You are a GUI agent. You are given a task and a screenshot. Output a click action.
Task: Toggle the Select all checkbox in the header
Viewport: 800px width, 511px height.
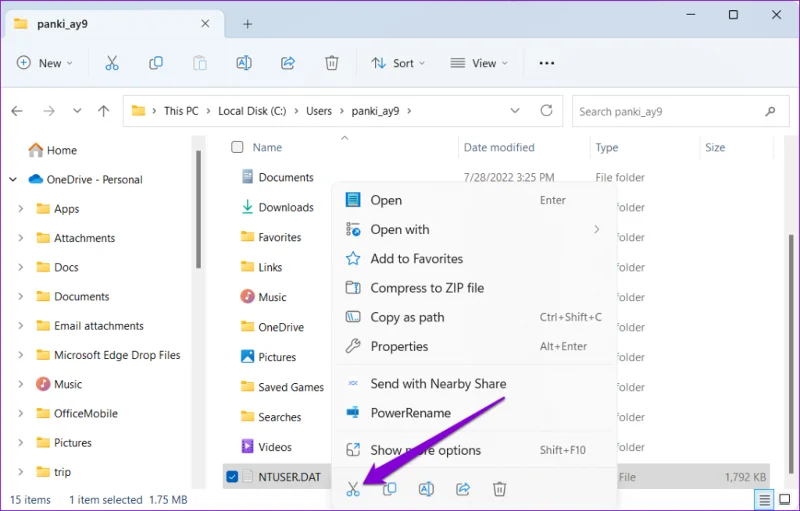click(x=237, y=147)
